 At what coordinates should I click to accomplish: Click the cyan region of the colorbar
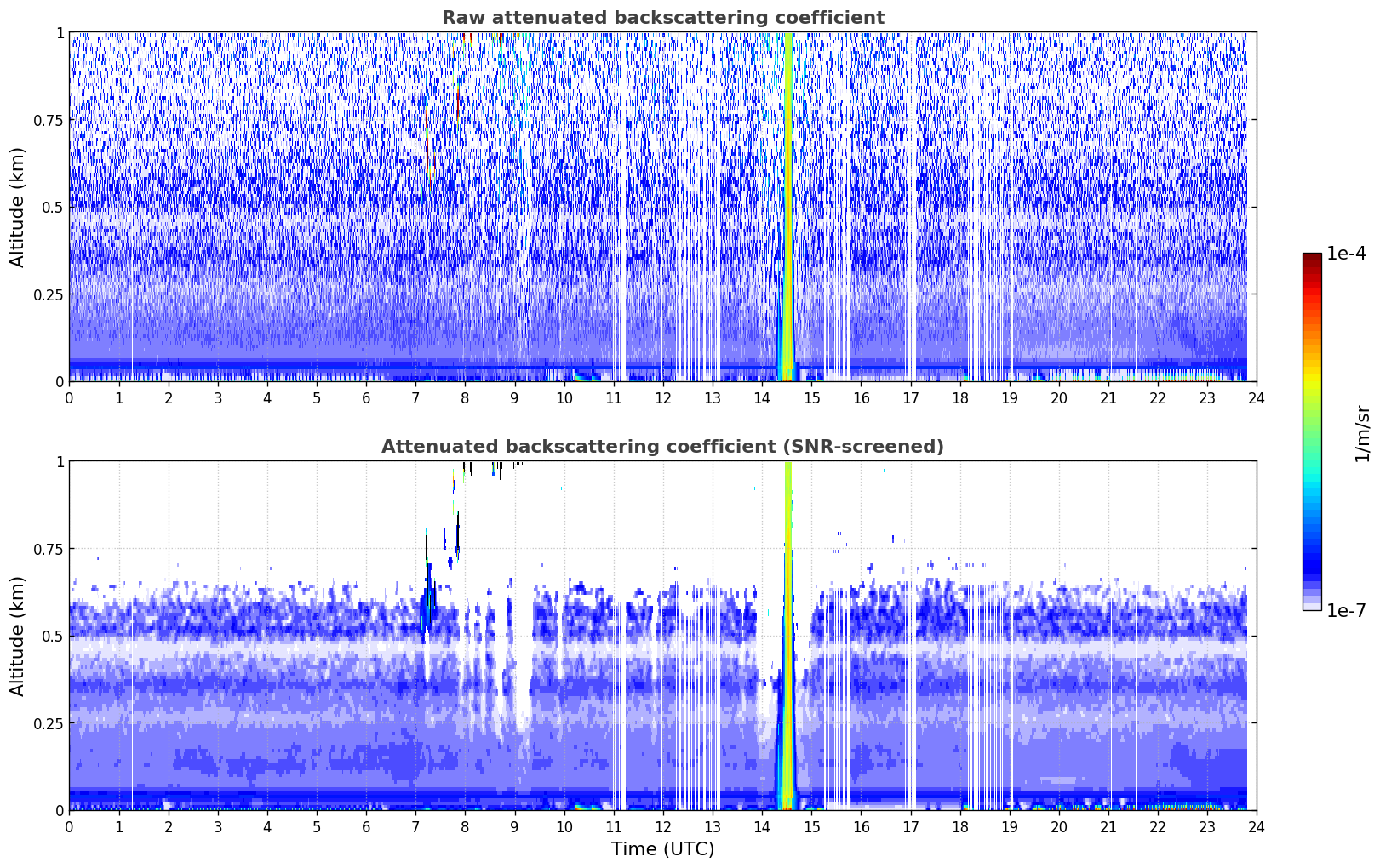click(x=1311, y=485)
